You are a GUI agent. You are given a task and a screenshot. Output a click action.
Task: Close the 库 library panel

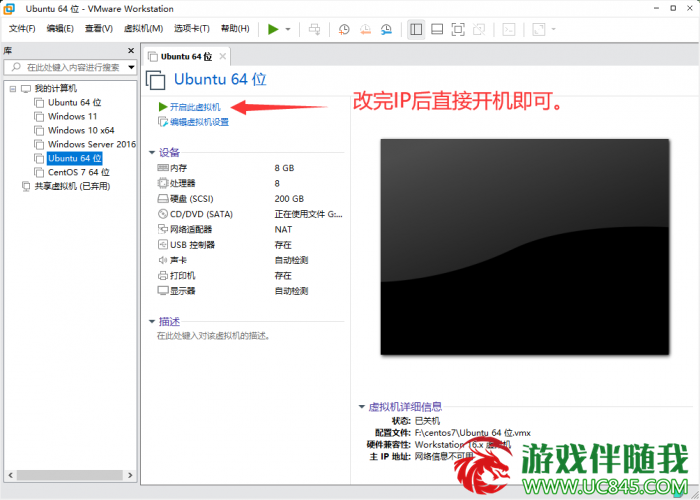pos(131,50)
